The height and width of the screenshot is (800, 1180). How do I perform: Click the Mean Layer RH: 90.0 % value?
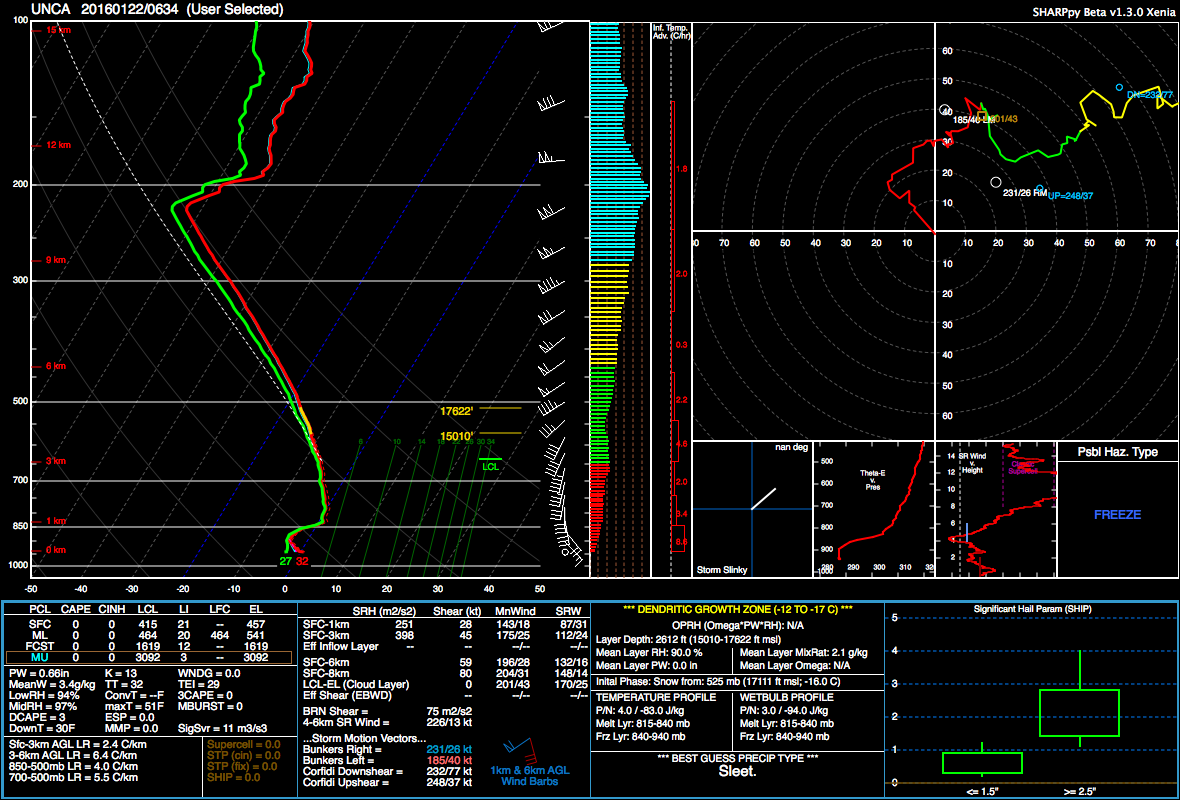649,653
